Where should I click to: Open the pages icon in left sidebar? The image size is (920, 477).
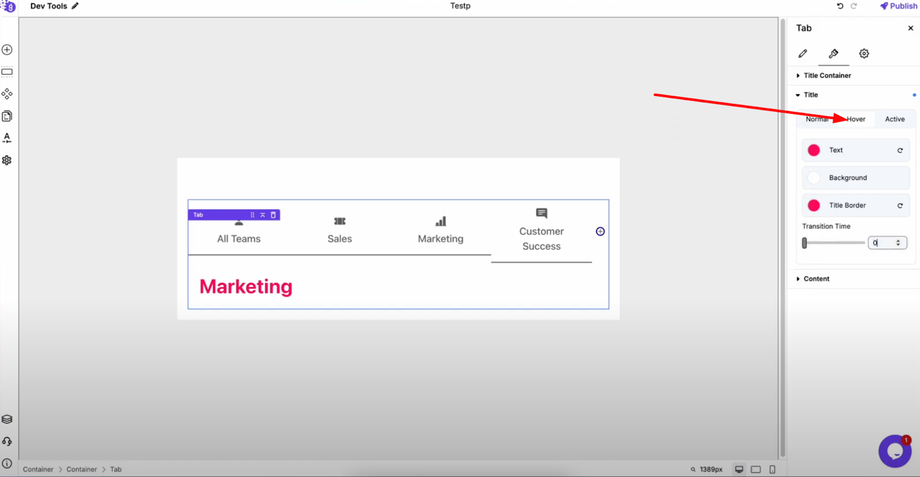tap(7, 116)
